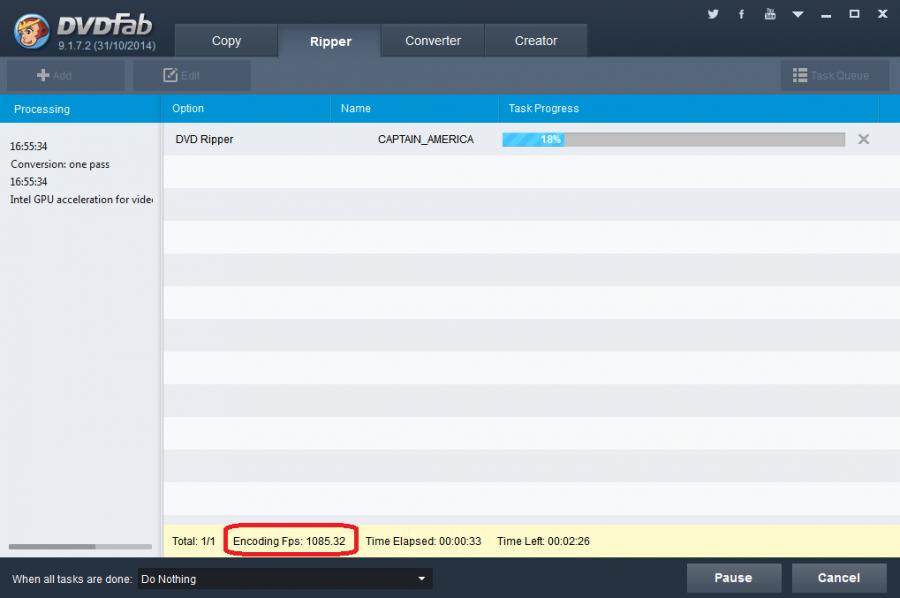
Task: Switch to the Ripper tab
Action: [330, 41]
